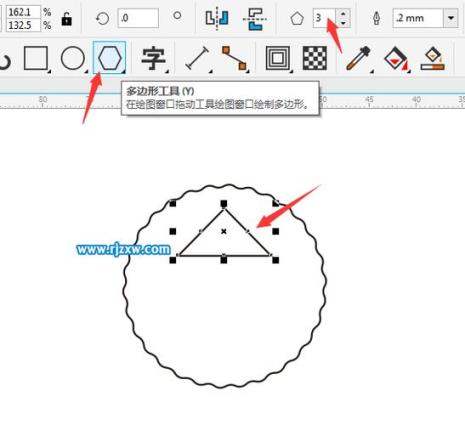This screenshot has width=465, height=425.
Task: Select the Contour concentric squares tool
Action: (277, 58)
